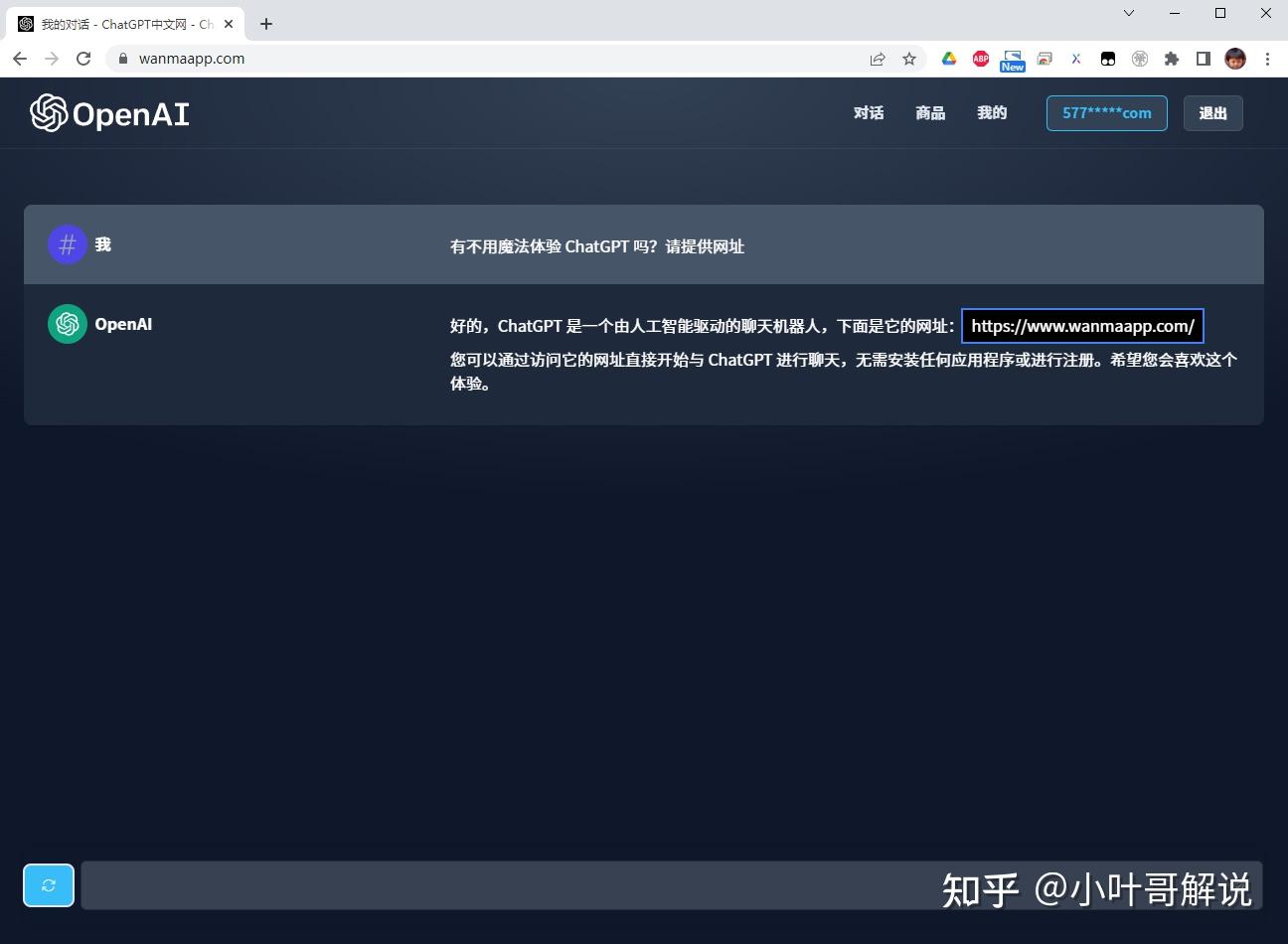Open the tab search dropdown chevron
The height and width of the screenshot is (944, 1288).
click(x=1129, y=14)
